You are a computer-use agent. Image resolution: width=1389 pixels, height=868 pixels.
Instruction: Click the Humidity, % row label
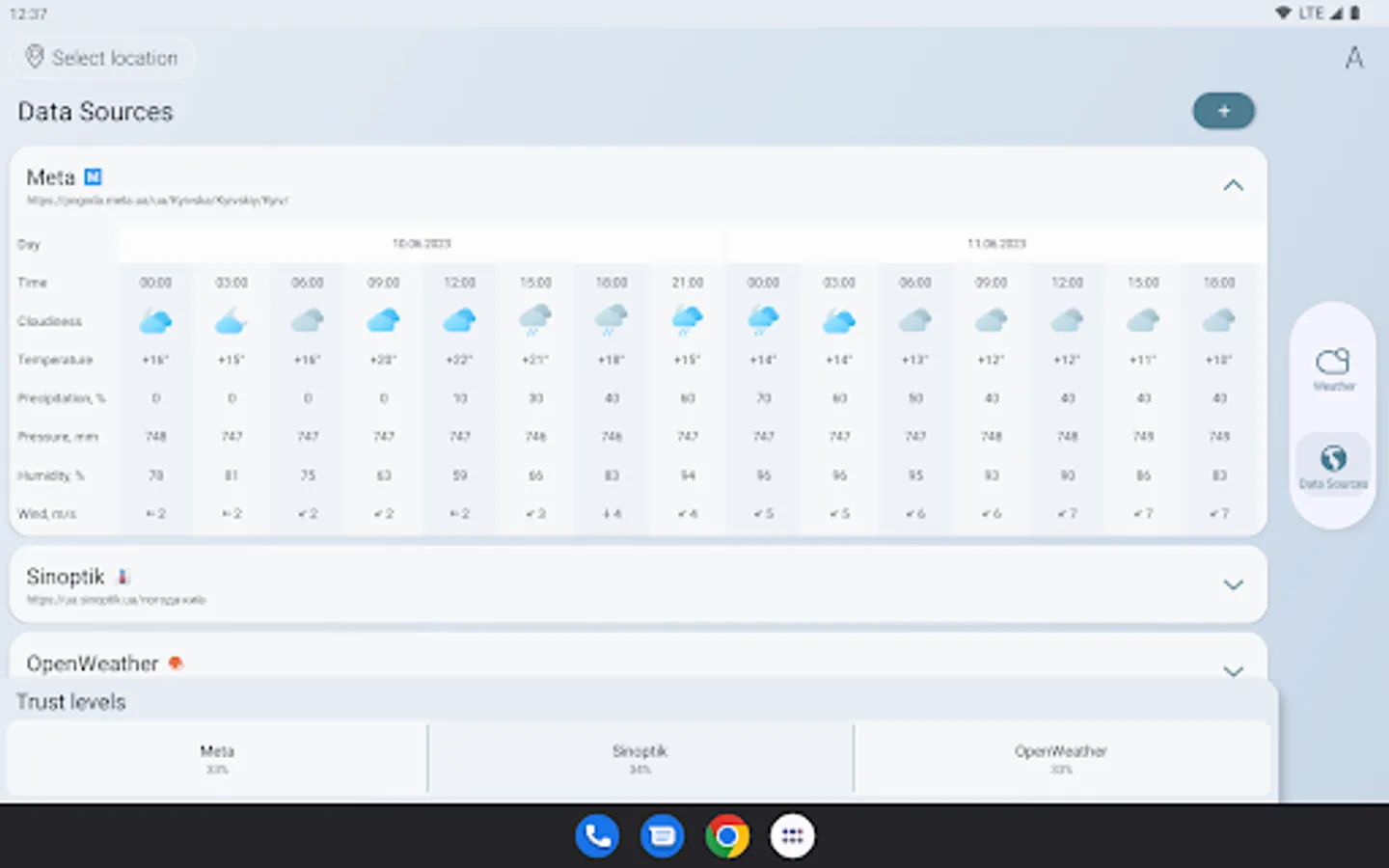(x=51, y=475)
